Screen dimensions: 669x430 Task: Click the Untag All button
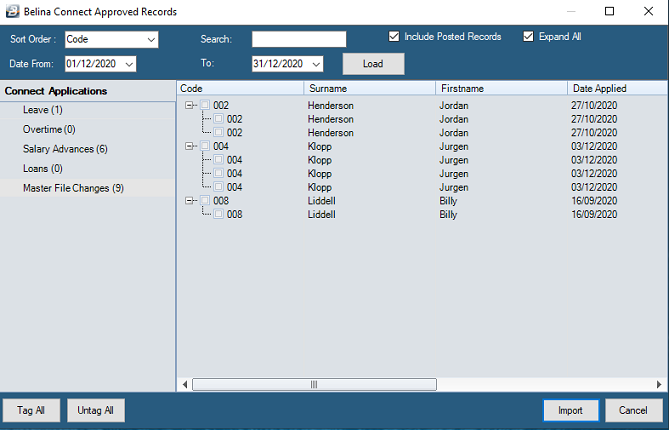[x=96, y=410]
